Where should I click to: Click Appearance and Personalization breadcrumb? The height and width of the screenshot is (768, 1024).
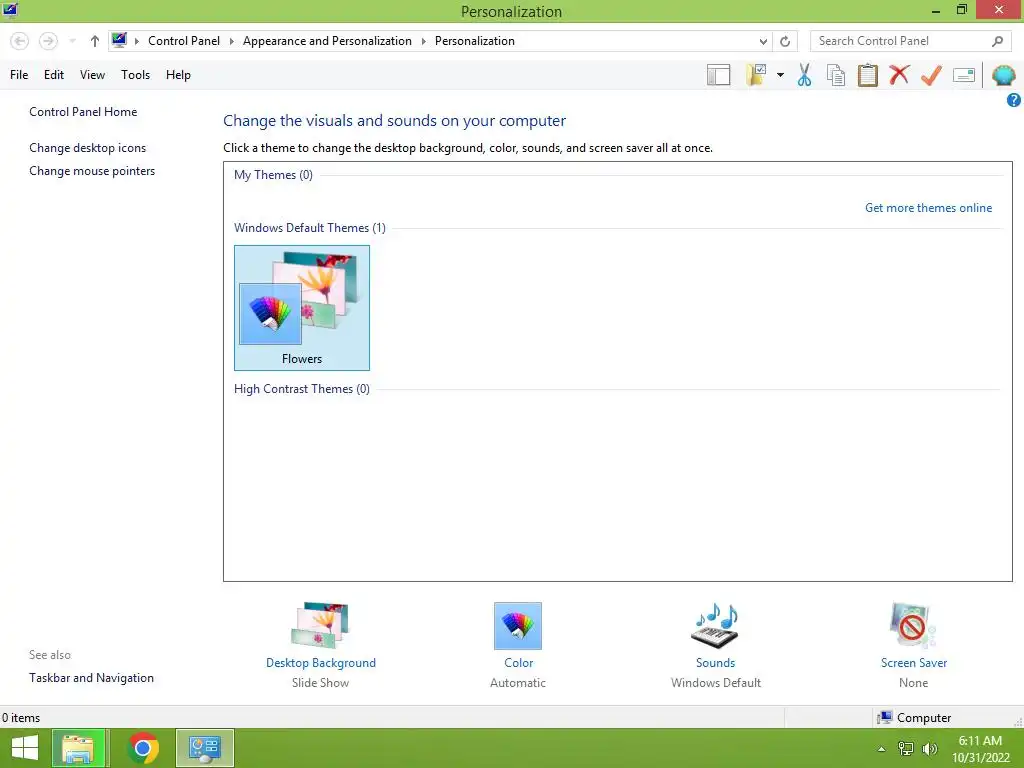click(327, 41)
